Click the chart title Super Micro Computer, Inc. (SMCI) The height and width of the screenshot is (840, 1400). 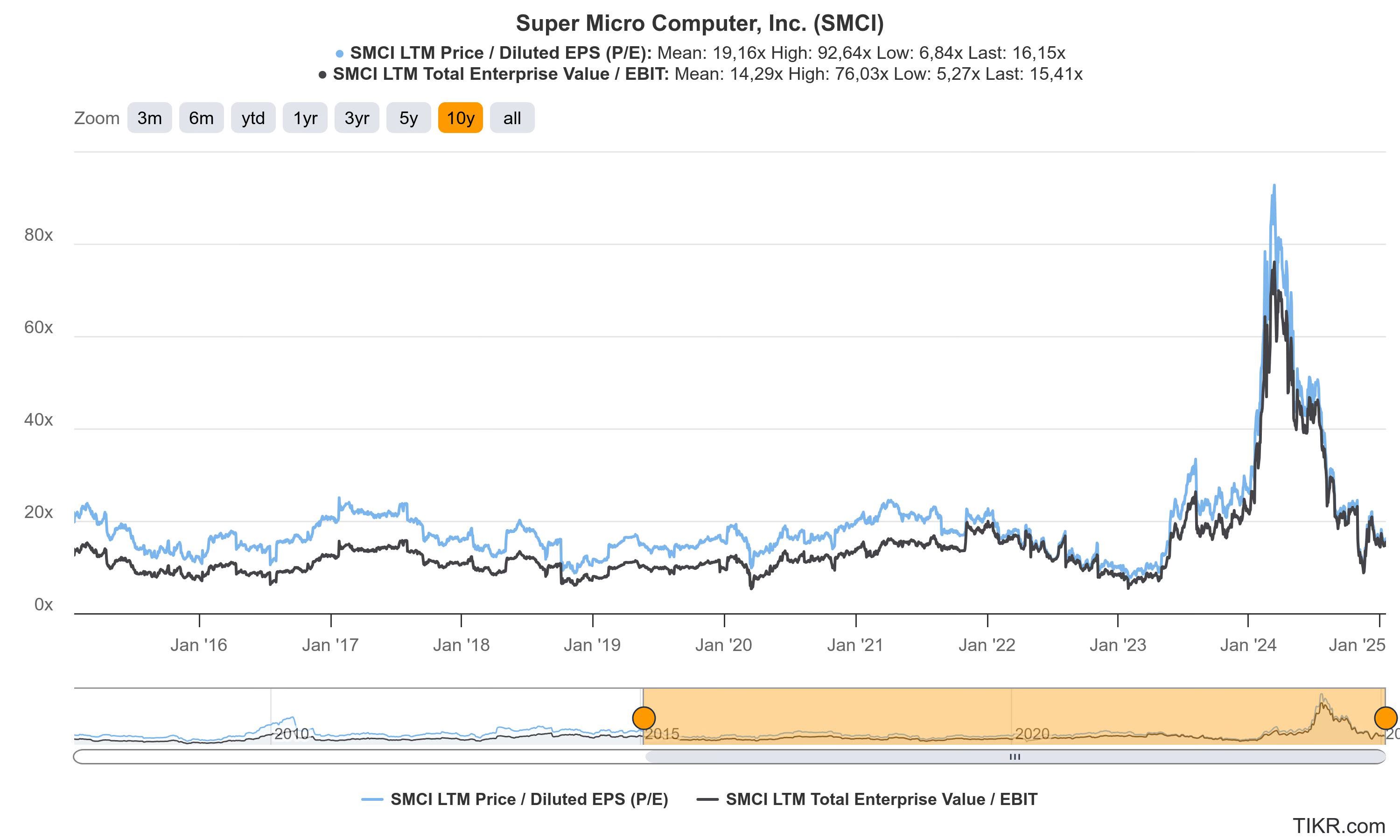coord(700,23)
